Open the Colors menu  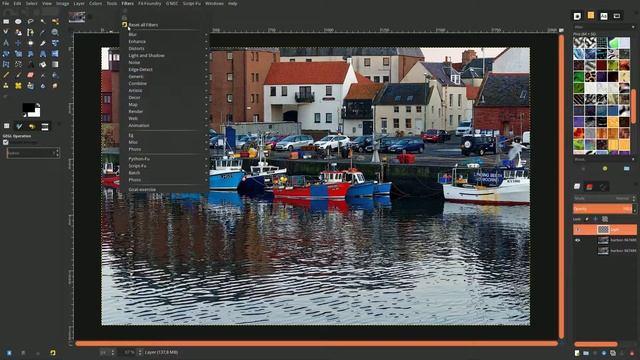pos(96,3)
